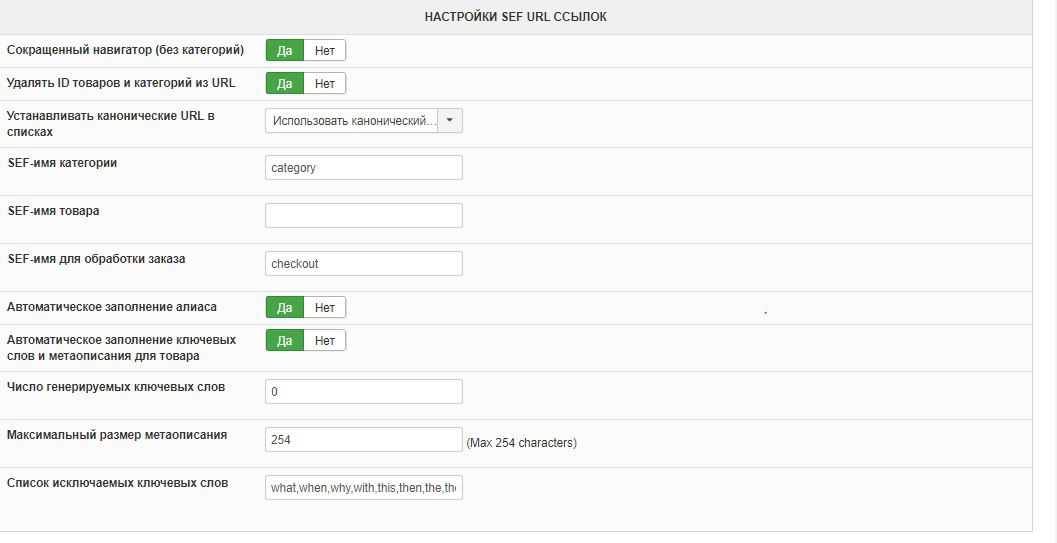This screenshot has height=543, width=1057.
Task: Disable Автоматическое заполнение алиаса with Нет
Action: 324,307
